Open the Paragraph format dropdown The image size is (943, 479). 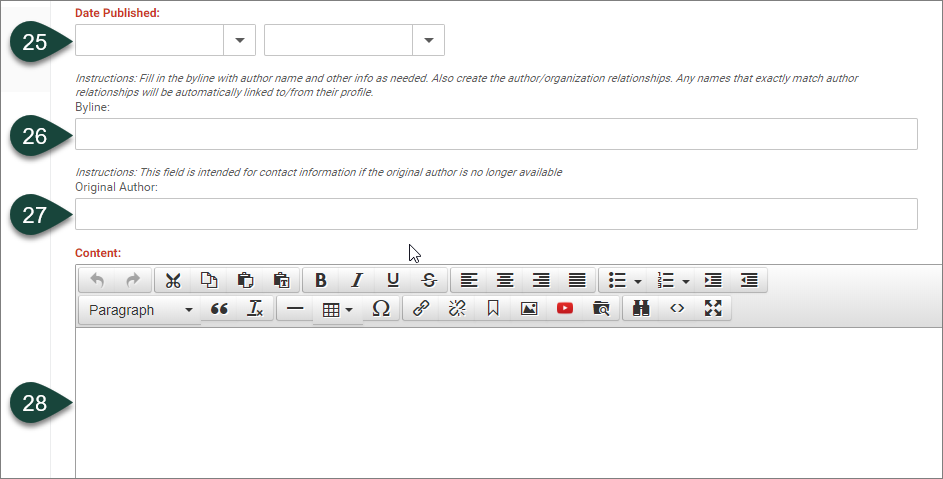click(x=140, y=310)
